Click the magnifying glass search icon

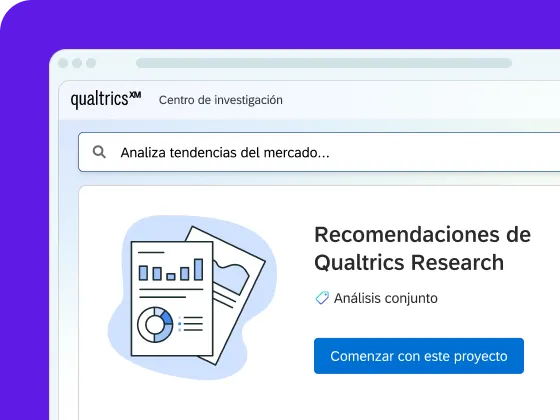[99, 152]
